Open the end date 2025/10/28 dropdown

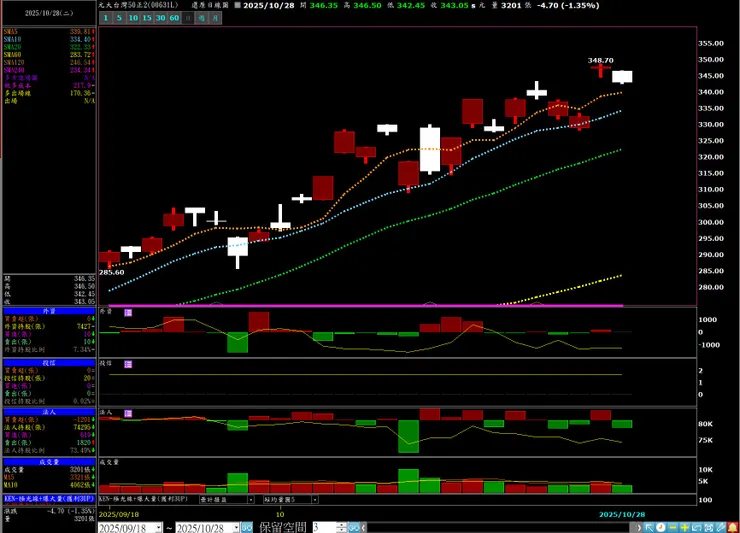(x=236, y=528)
